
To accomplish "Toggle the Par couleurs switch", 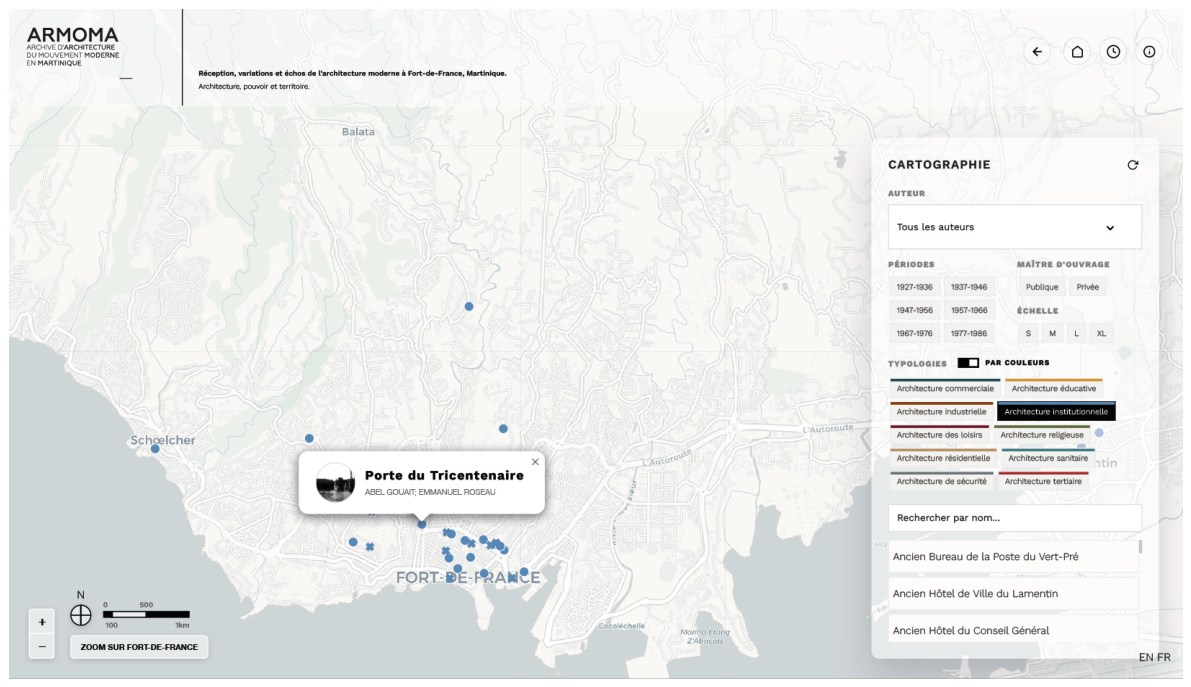I will coord(968,363).
